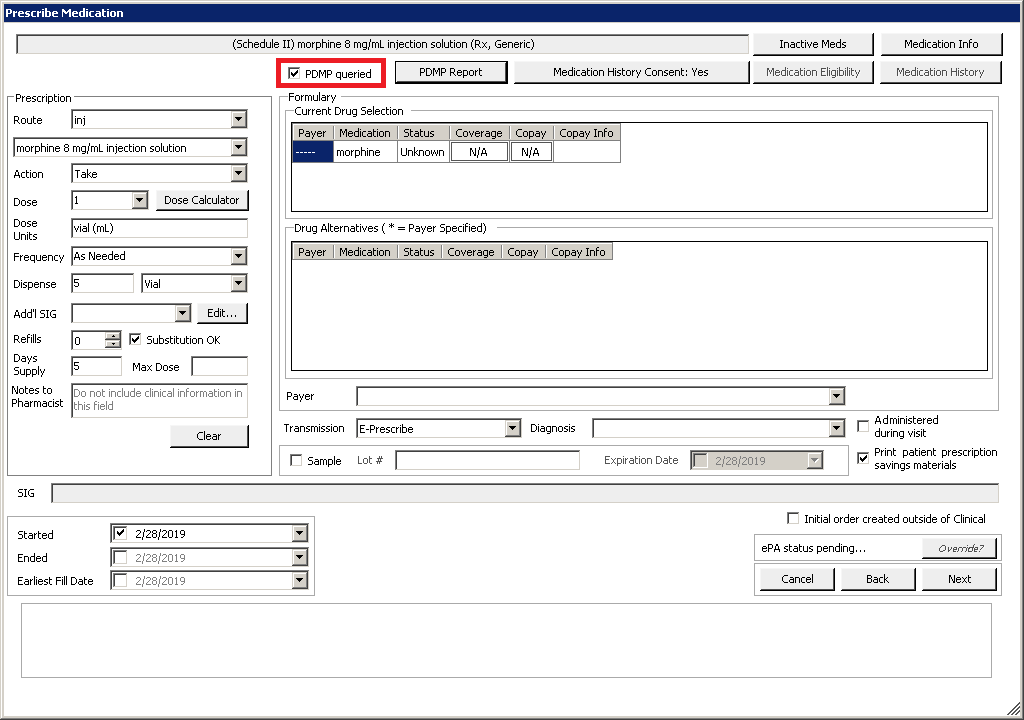This screenshot has width=1024, height=720.
Task: Open the Dose Calculator
Action: tap(202, 200)
